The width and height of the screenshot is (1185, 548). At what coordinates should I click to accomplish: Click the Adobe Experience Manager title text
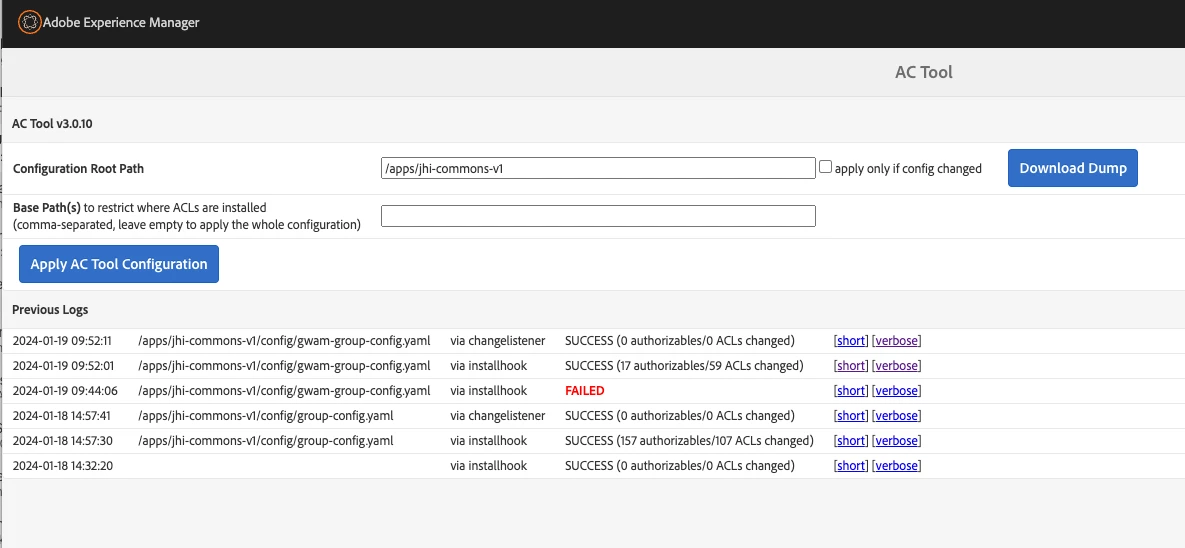[x=121, y=23]
